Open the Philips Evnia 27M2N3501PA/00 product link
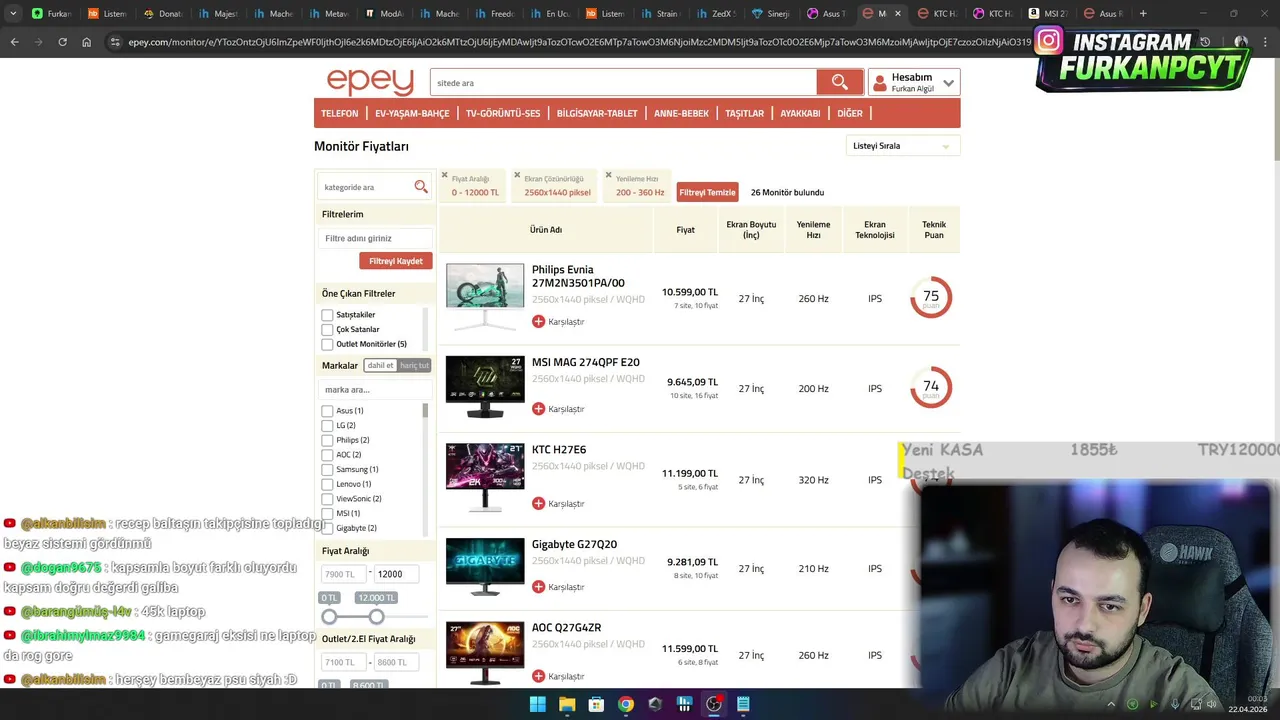 click(x=578, y=276)
